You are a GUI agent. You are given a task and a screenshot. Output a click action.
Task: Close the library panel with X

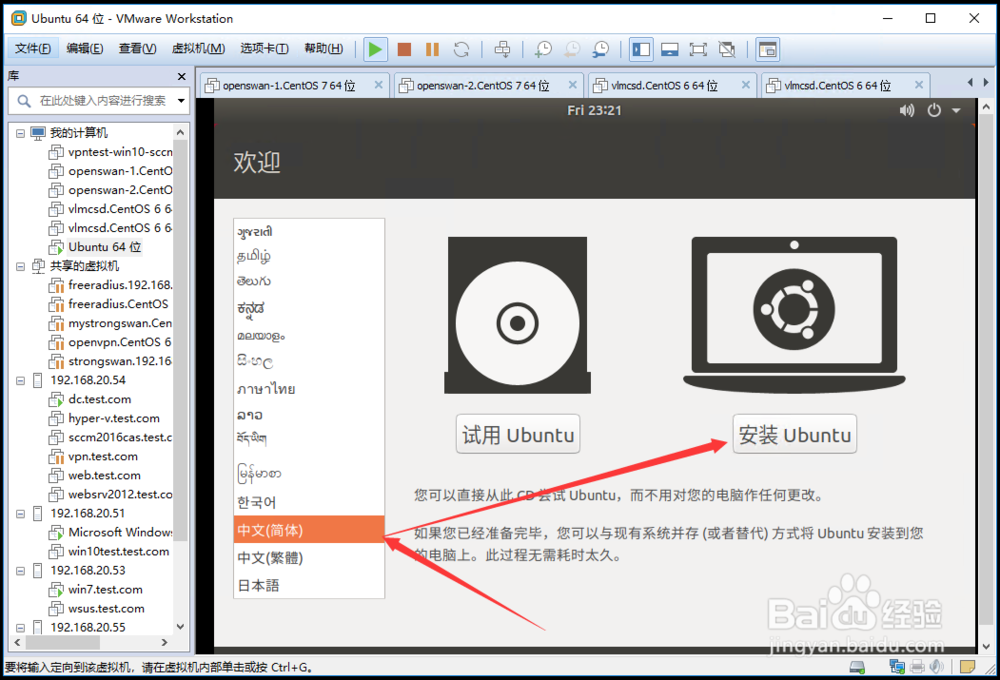click(182, 77)
